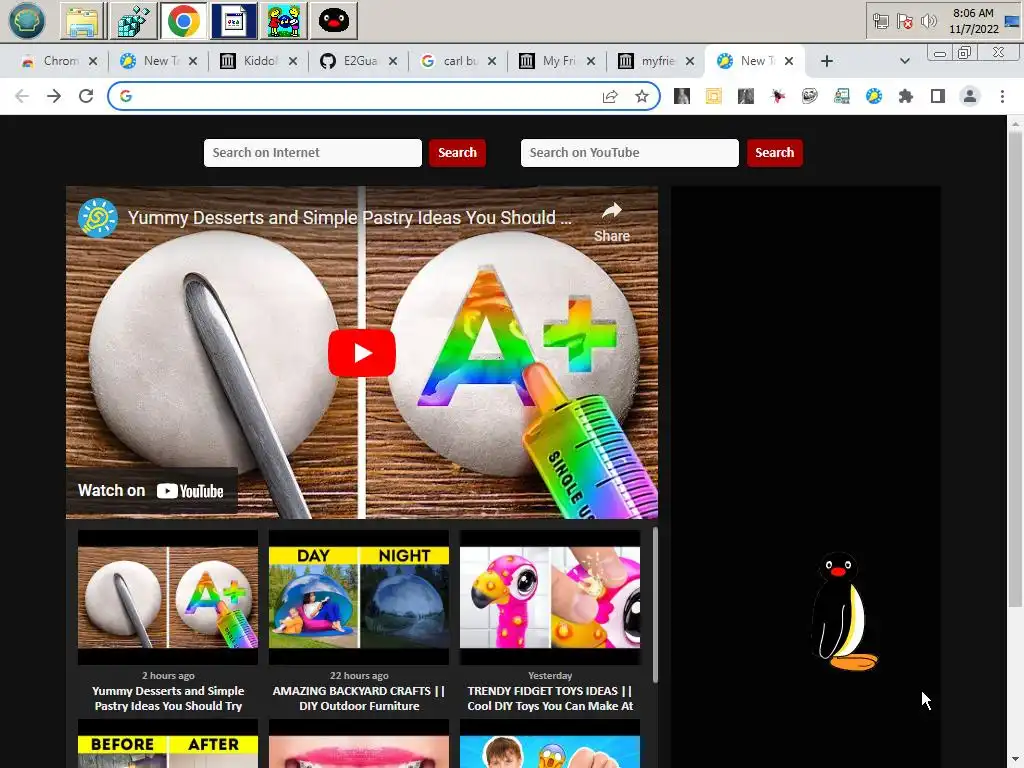The image size is (1024, 768).
Task: Open the yellow square extension icon
Action: tap(714, 97)
